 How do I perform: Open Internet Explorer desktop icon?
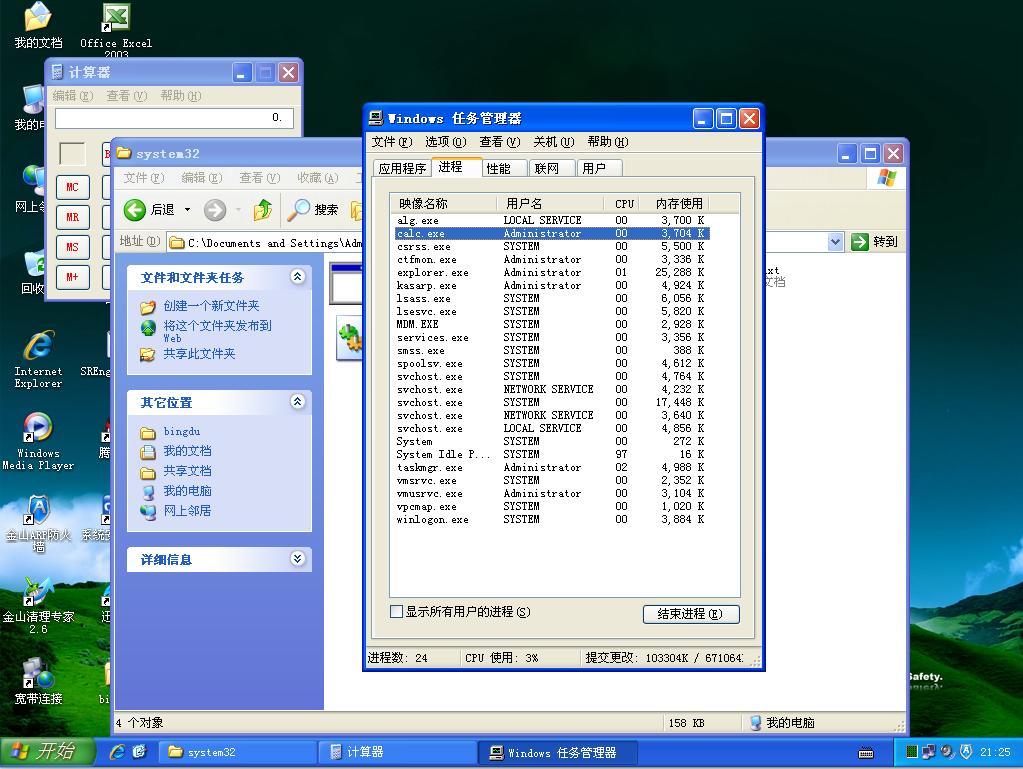point(38,347)
